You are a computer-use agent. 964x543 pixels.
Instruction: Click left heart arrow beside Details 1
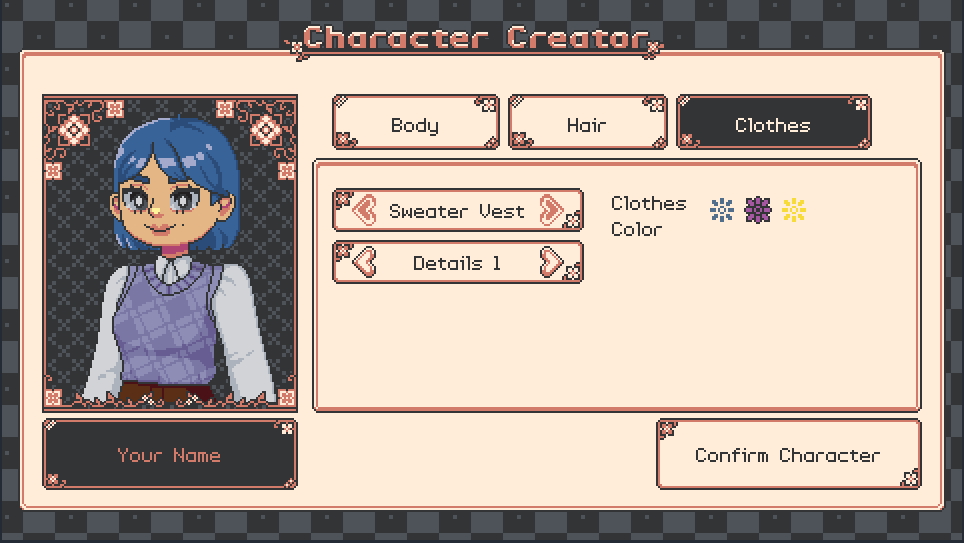click(365, 263)
